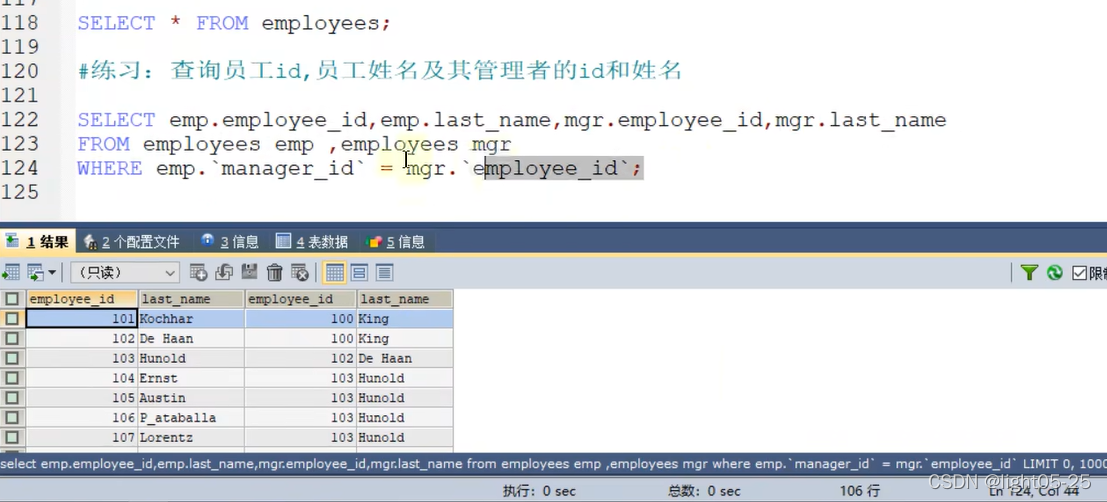
Task: Select the manager De Haan cell in Hunold row
Action: [405, 359]
